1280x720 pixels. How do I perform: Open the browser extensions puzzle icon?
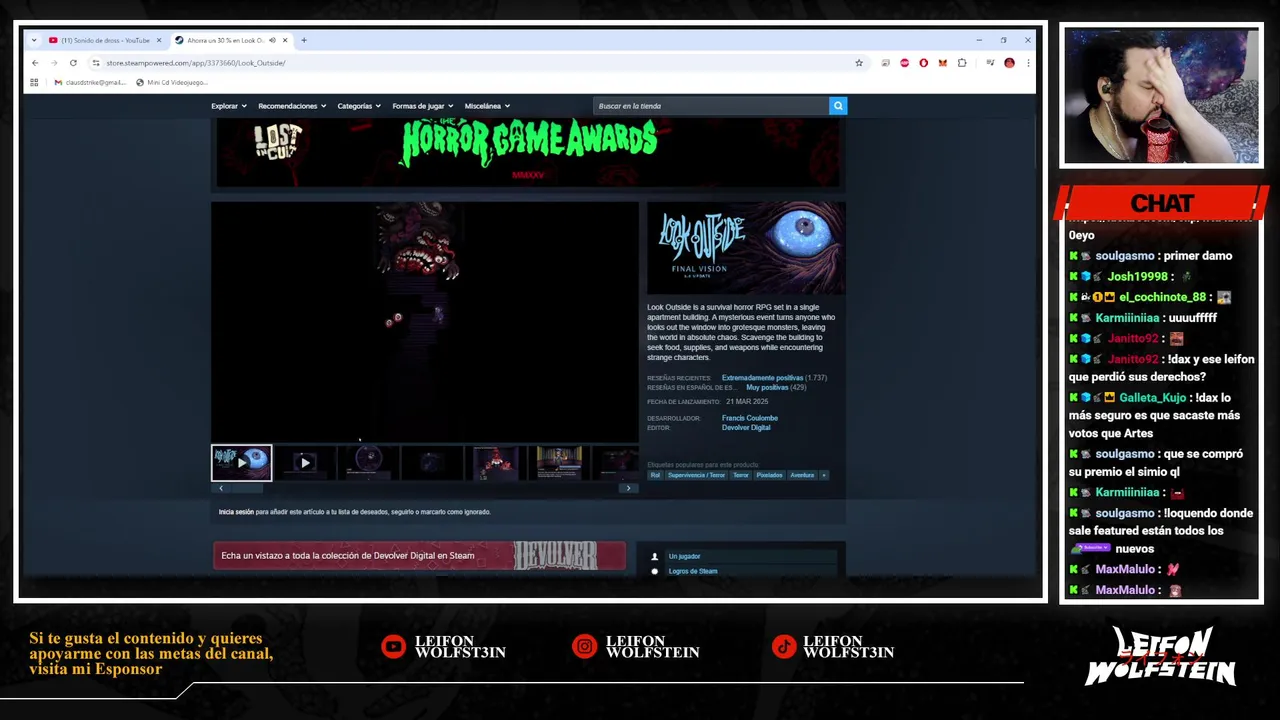pyautogui.click(x=962, y=63)
